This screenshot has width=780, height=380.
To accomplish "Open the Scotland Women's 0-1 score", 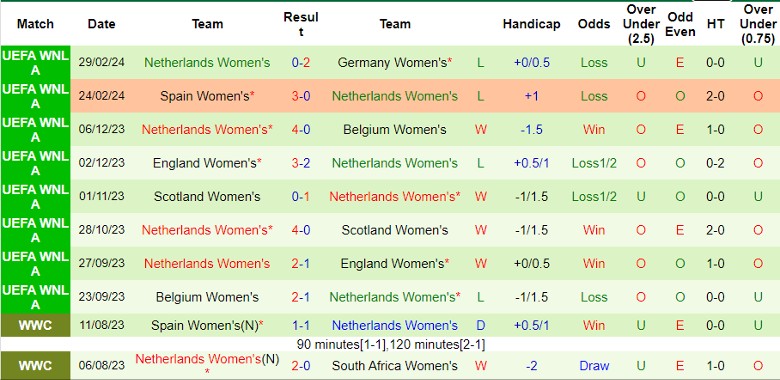I will (x=301, y=196).
